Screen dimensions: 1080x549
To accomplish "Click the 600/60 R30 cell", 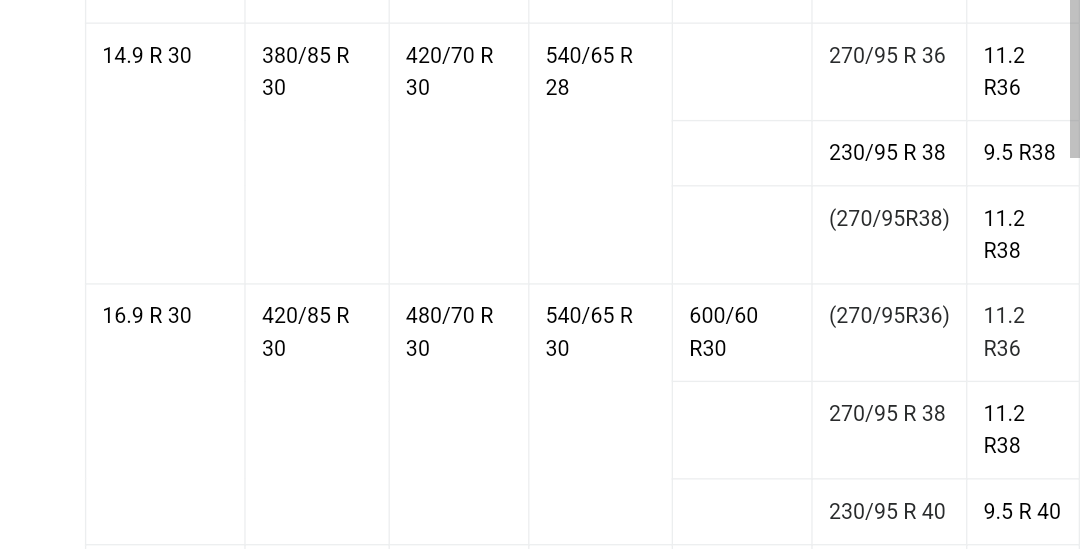I will click(723, 332).
